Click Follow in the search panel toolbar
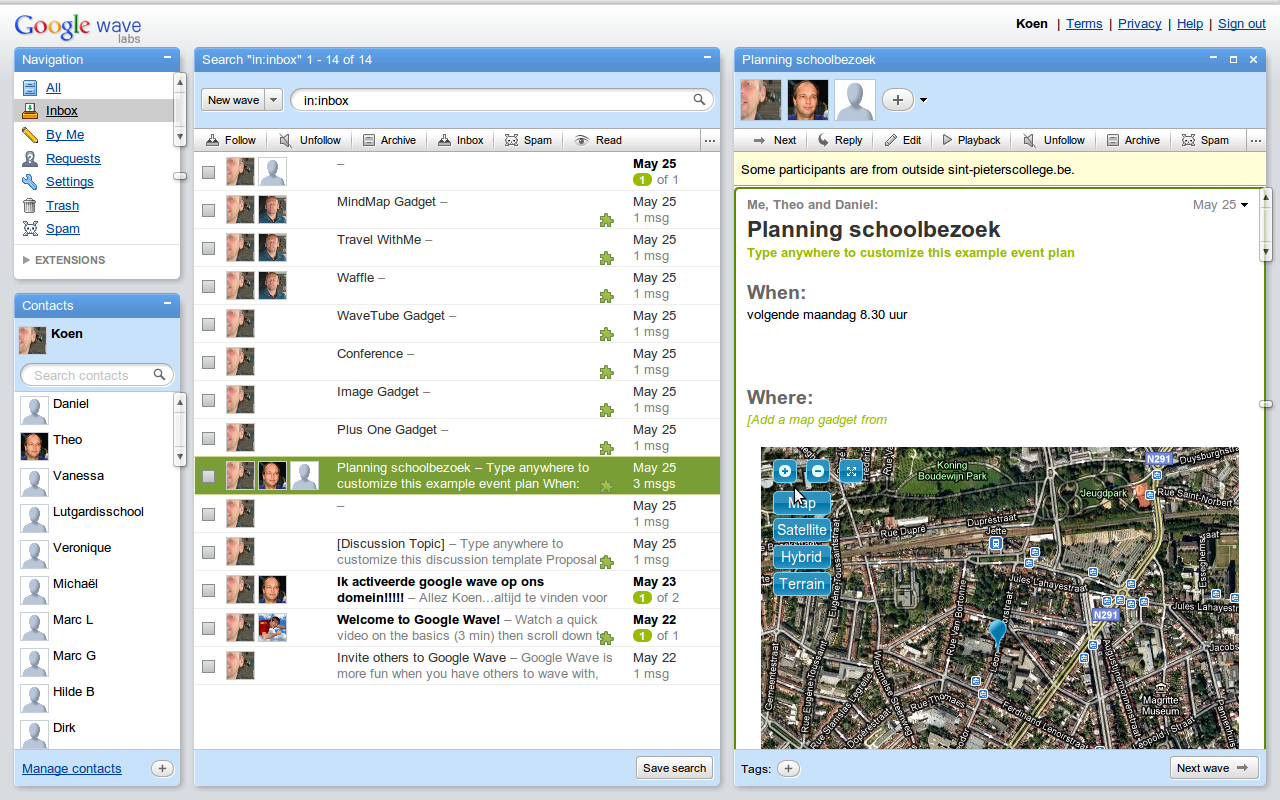 coord(231,140)
